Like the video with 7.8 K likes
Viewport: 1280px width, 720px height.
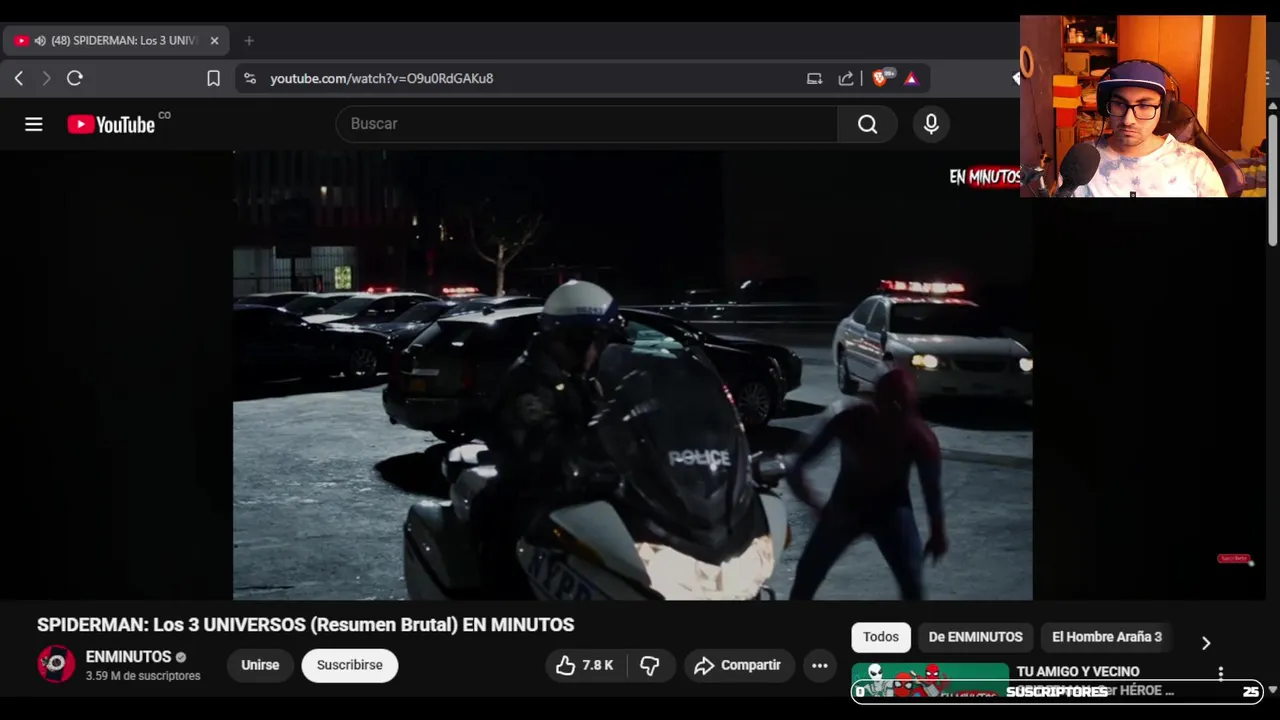[x=584, y=665]
